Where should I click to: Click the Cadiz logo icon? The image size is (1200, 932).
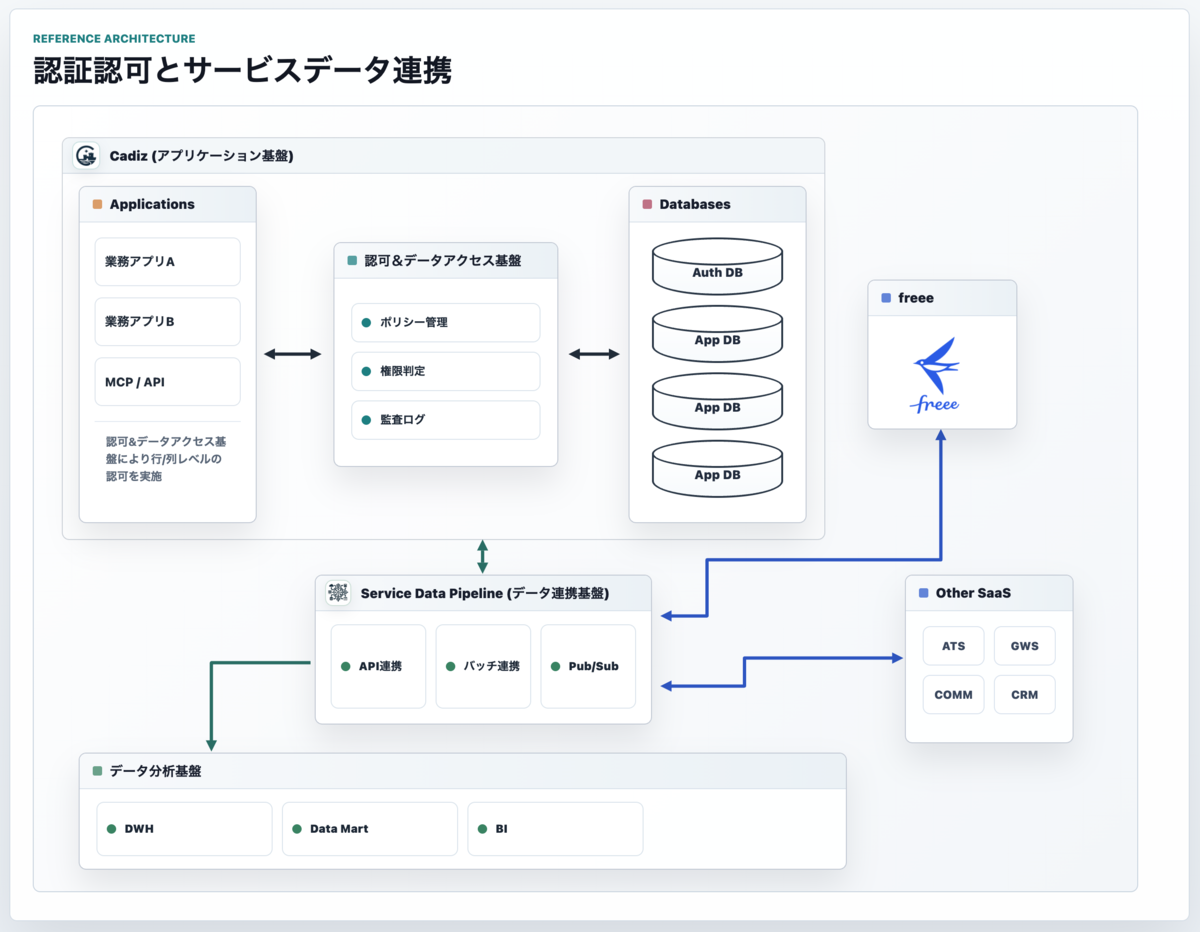click(86, 156)
